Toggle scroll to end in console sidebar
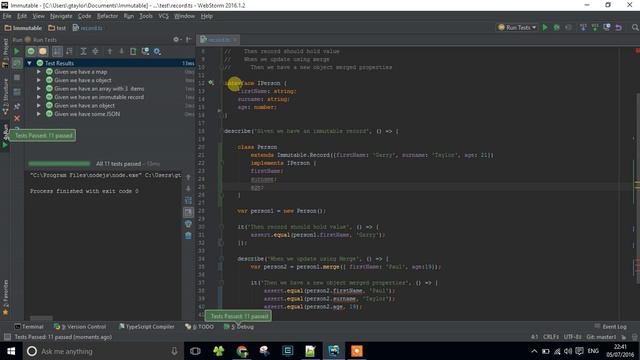The width and height of the screenshot is (640, 360). point(188,212)
